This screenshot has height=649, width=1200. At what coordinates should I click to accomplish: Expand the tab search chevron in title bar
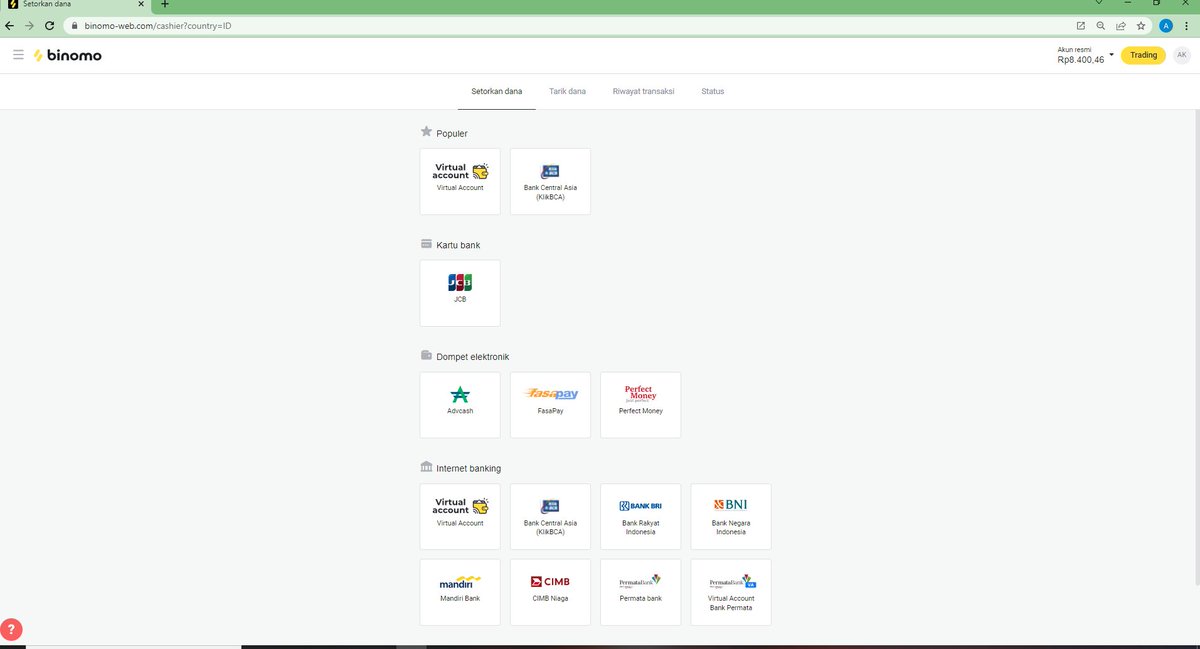[x=1099, y=4]
